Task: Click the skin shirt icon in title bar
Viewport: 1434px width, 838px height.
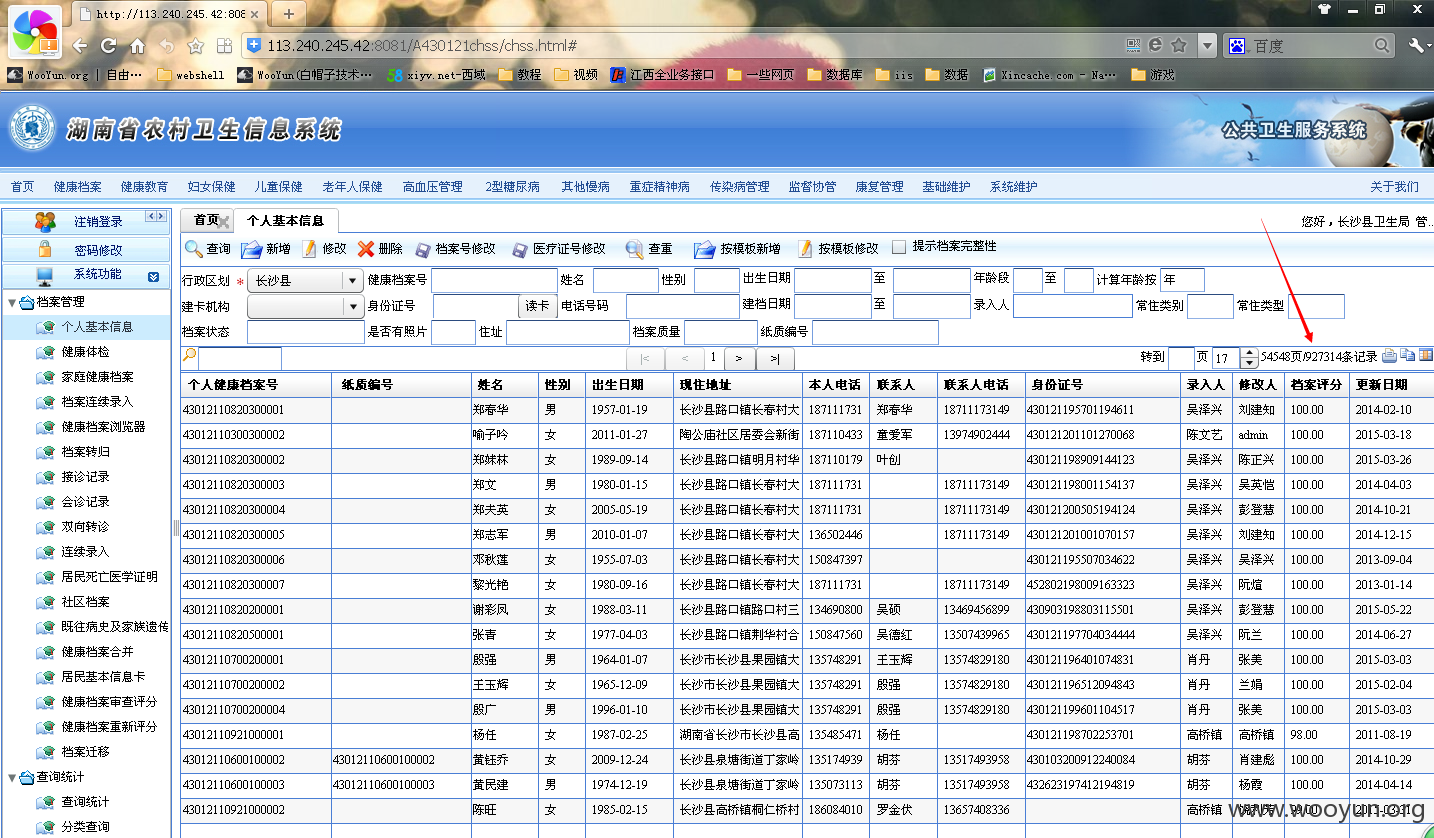Action: 1324,9
